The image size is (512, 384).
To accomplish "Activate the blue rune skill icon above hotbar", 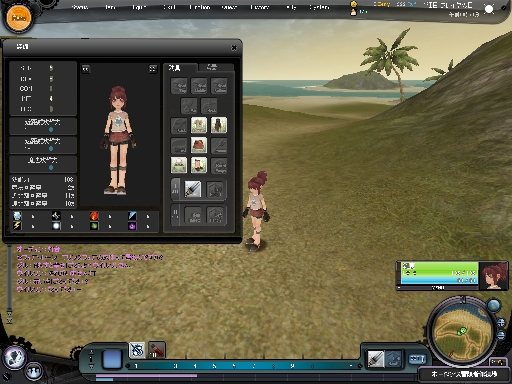I will (x=137, y=350).
